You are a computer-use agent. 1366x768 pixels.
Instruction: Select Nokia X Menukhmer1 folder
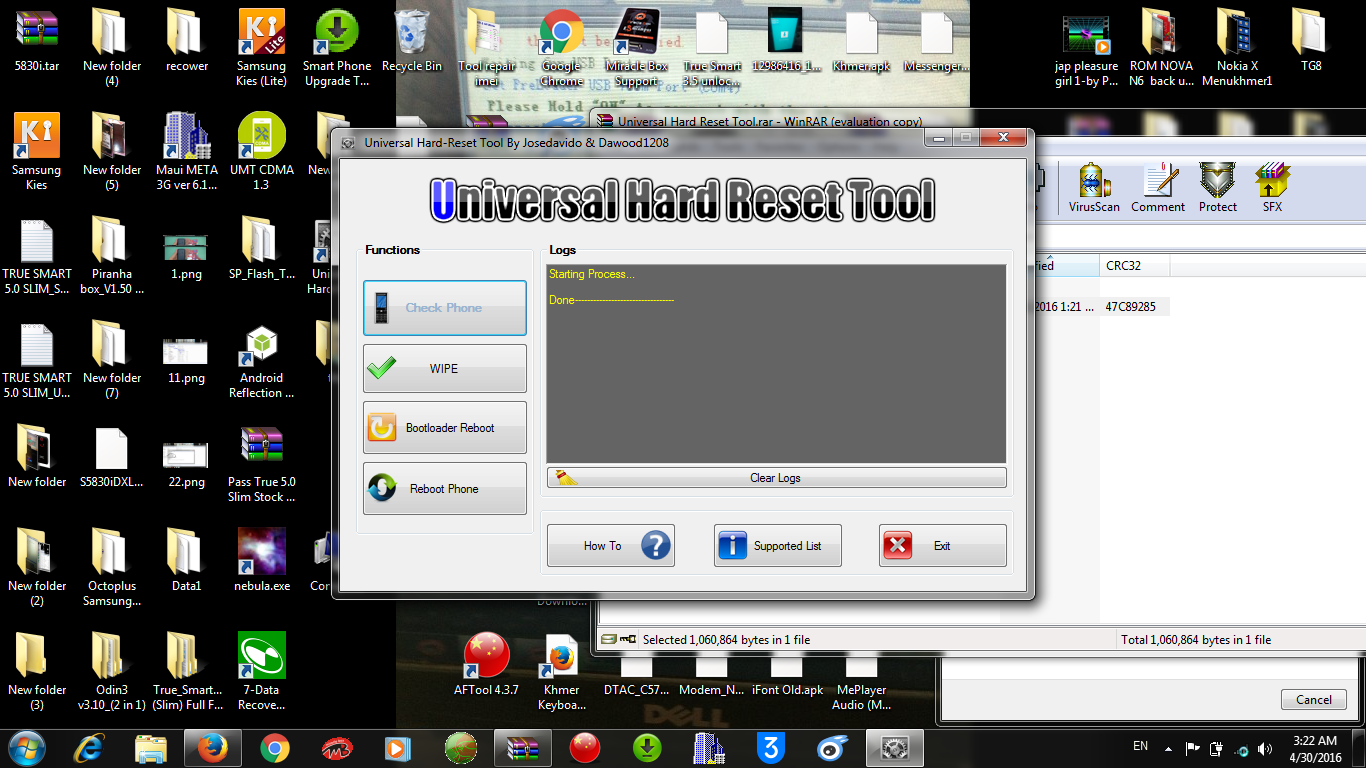(1237, 47)
